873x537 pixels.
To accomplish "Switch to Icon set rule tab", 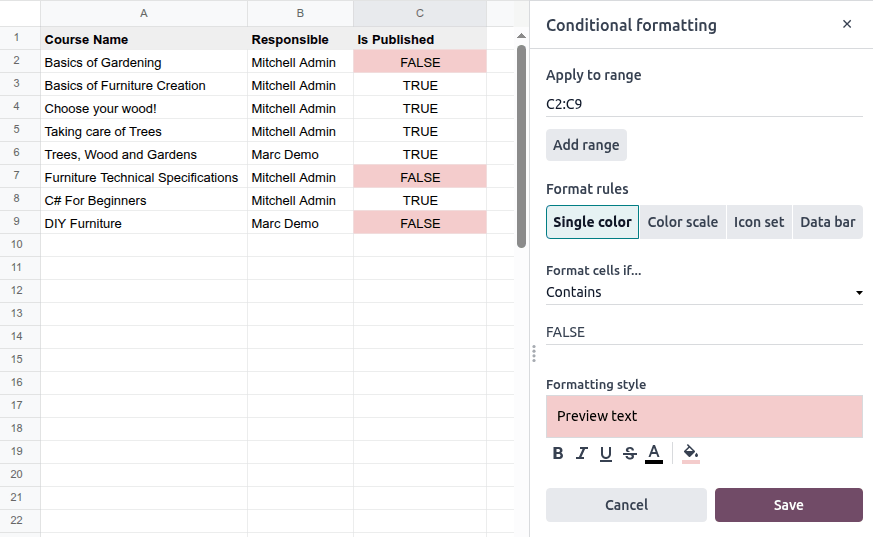I will click(x=759, y=222).
